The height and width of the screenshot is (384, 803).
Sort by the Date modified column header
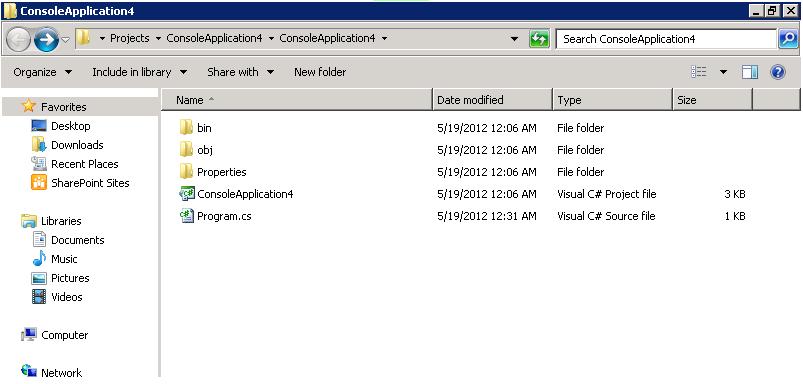point(493,100)
